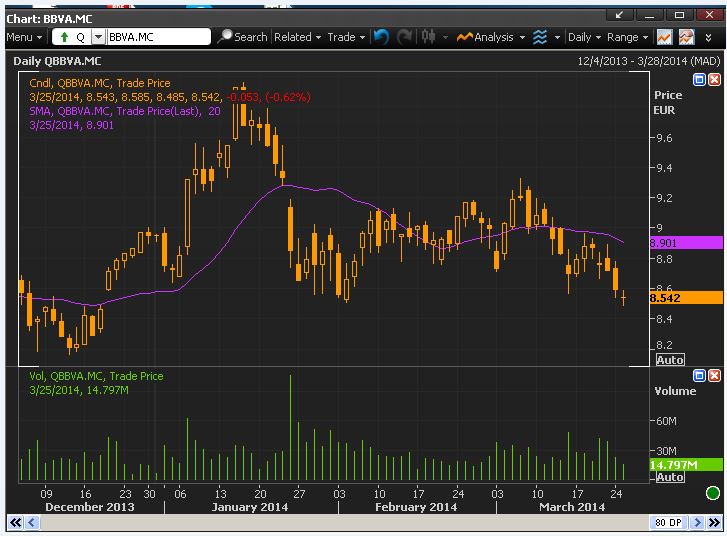
Task: Open the Related menu
Action: (297, 37)
